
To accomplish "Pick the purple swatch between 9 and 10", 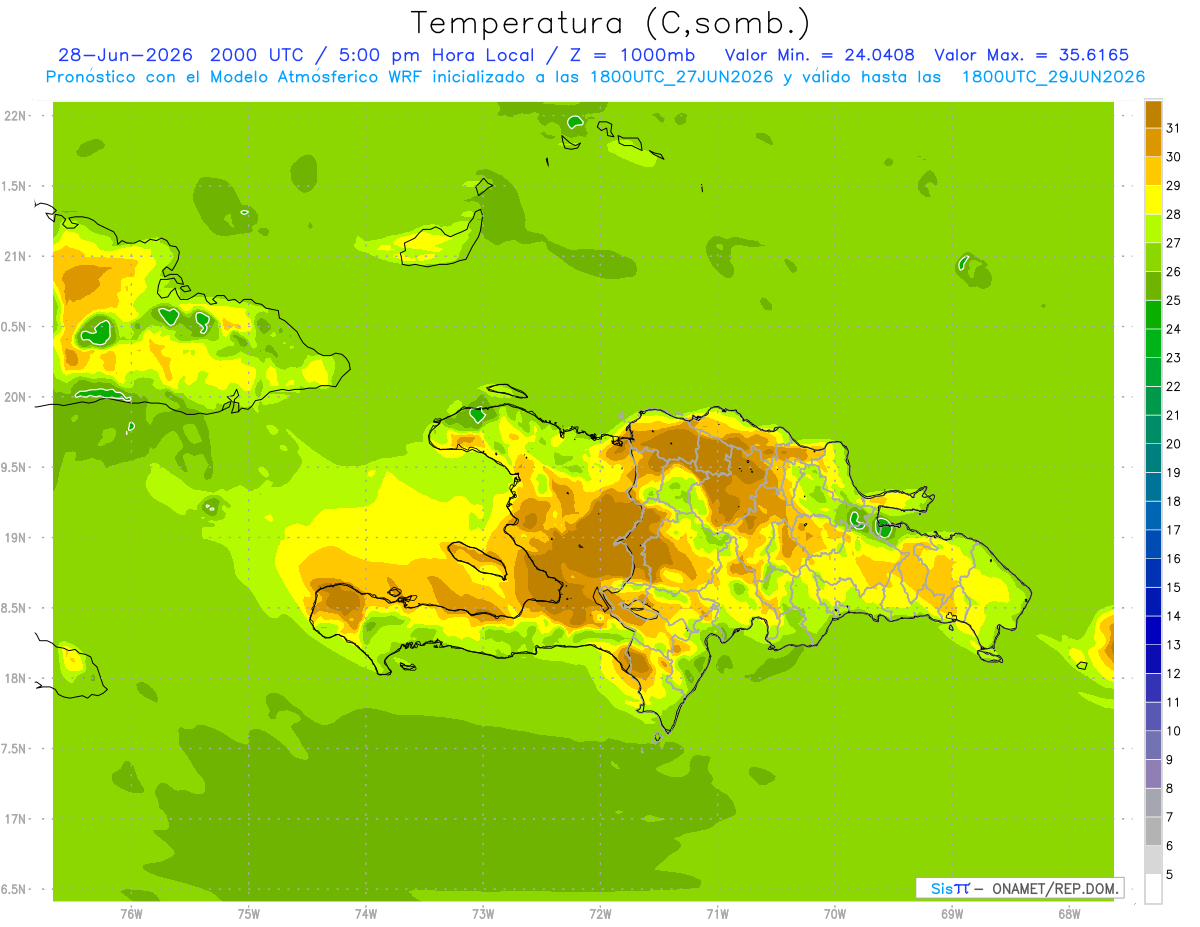I will [x=1153, y=745].
